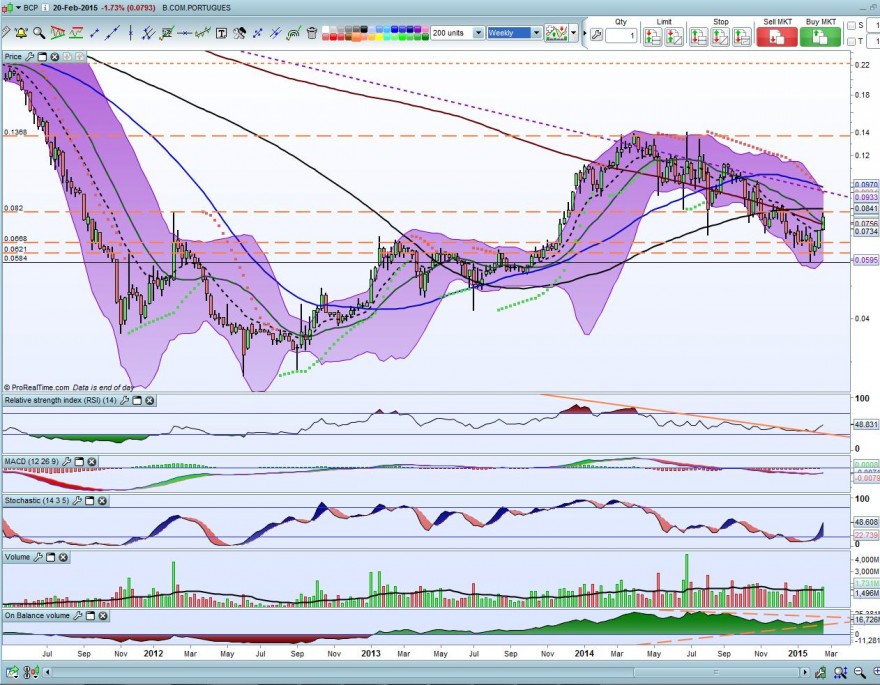Open the MACD panel wrench settings
The image size is (880, 685).
66,462
